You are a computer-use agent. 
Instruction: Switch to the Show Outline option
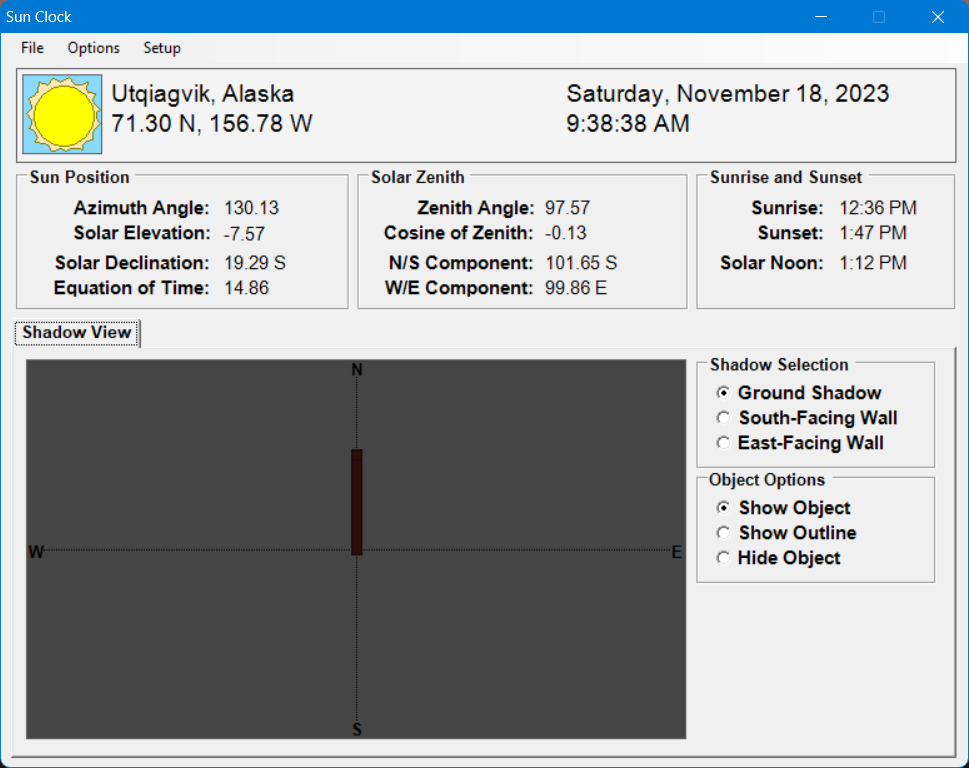tap(724, 533)
